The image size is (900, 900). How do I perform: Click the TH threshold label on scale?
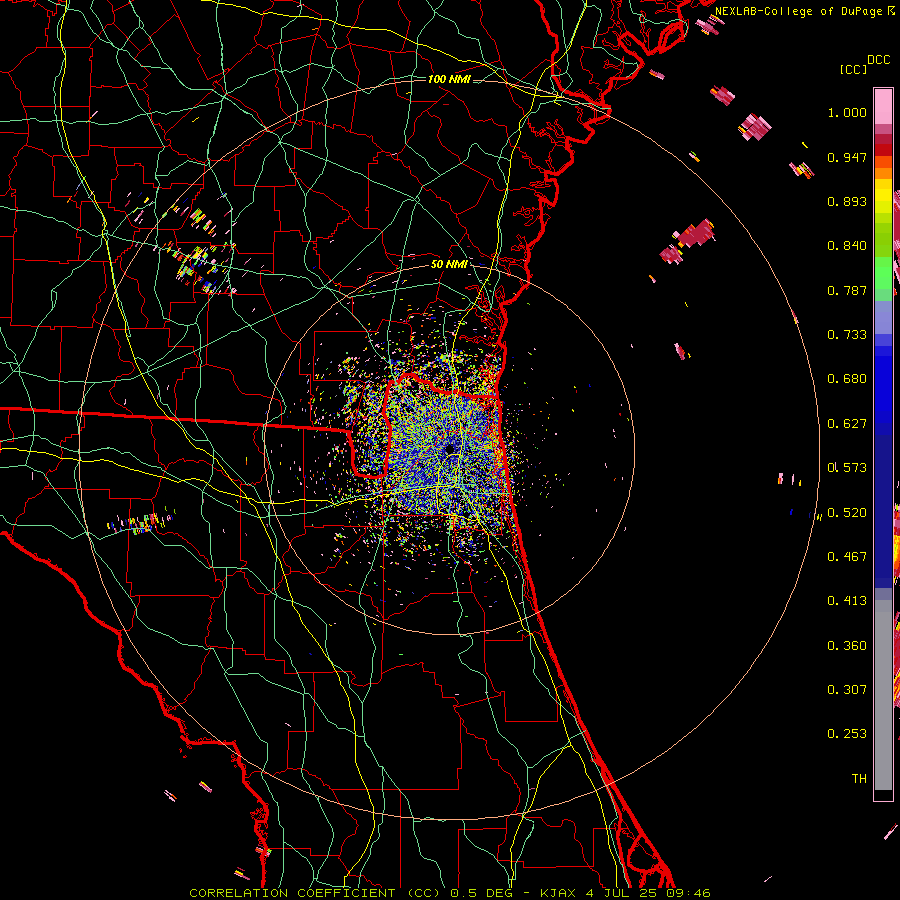[859, 779]
